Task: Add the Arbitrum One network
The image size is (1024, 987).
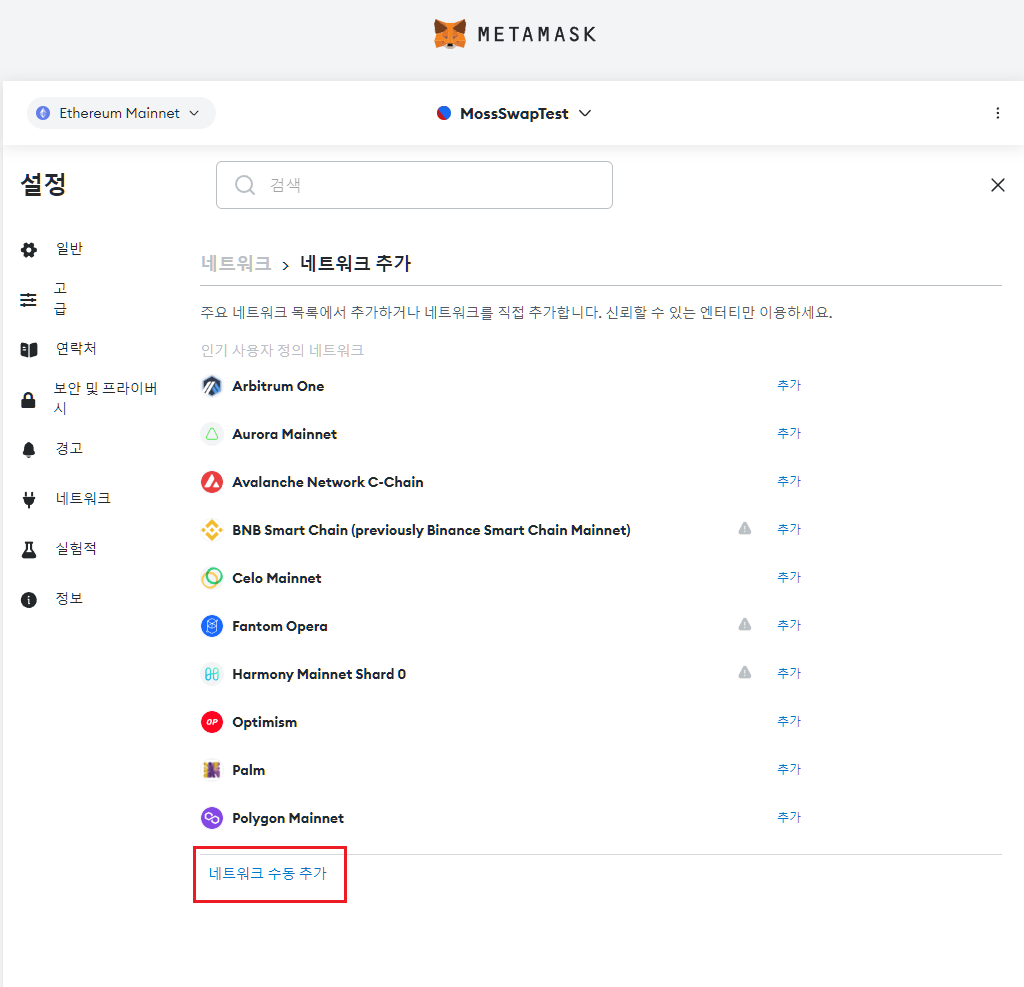Action: point(789,385)
